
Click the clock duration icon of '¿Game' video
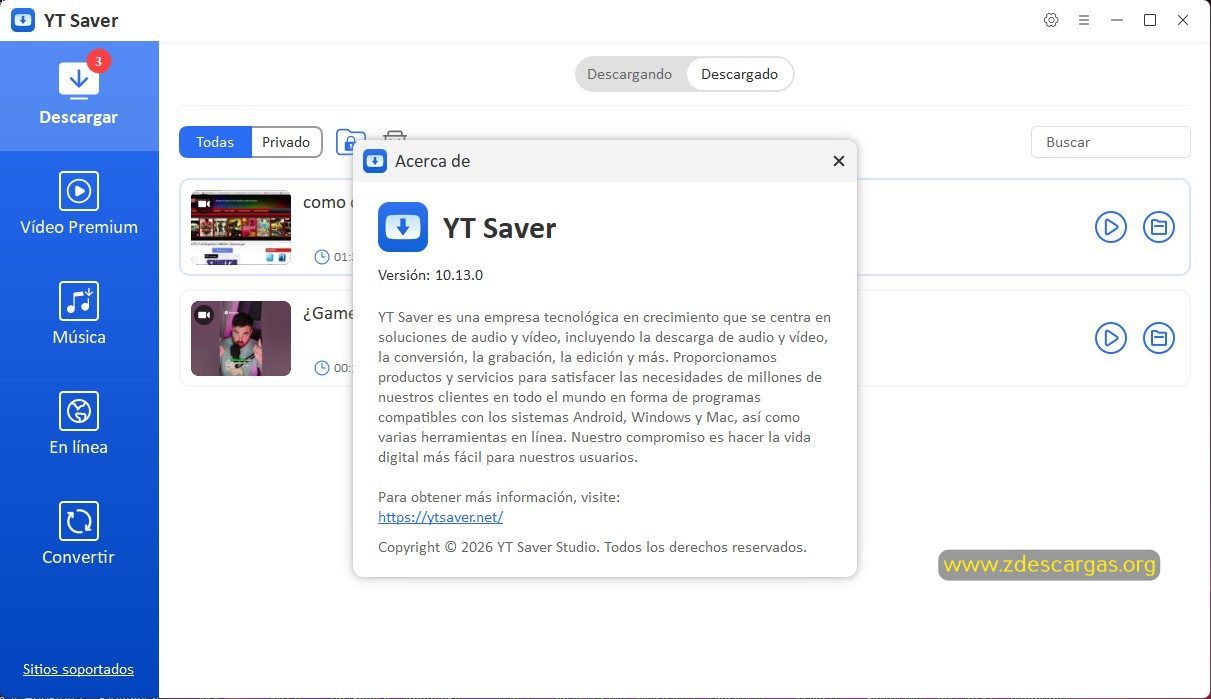click(x=322, y=368)
